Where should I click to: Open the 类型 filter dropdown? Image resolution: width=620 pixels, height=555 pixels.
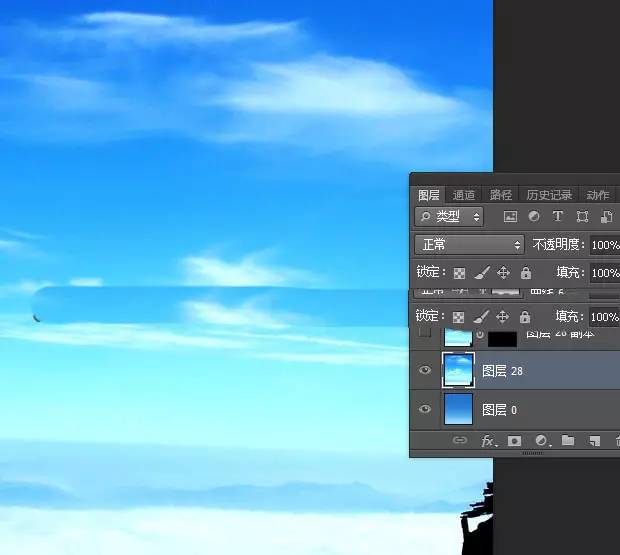[x=450, y=216]
